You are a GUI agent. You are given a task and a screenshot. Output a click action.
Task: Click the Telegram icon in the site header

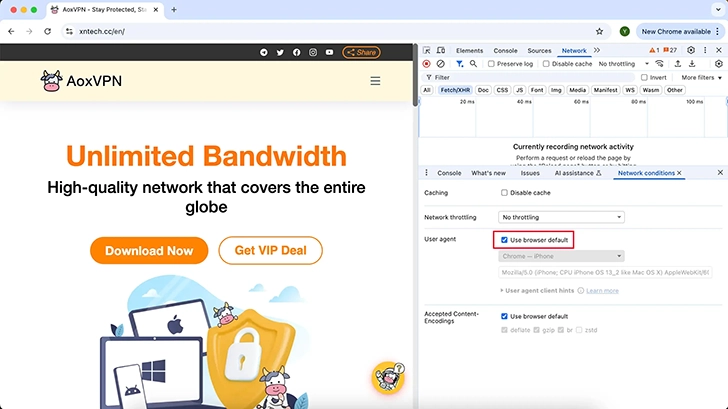click(264, 52)
